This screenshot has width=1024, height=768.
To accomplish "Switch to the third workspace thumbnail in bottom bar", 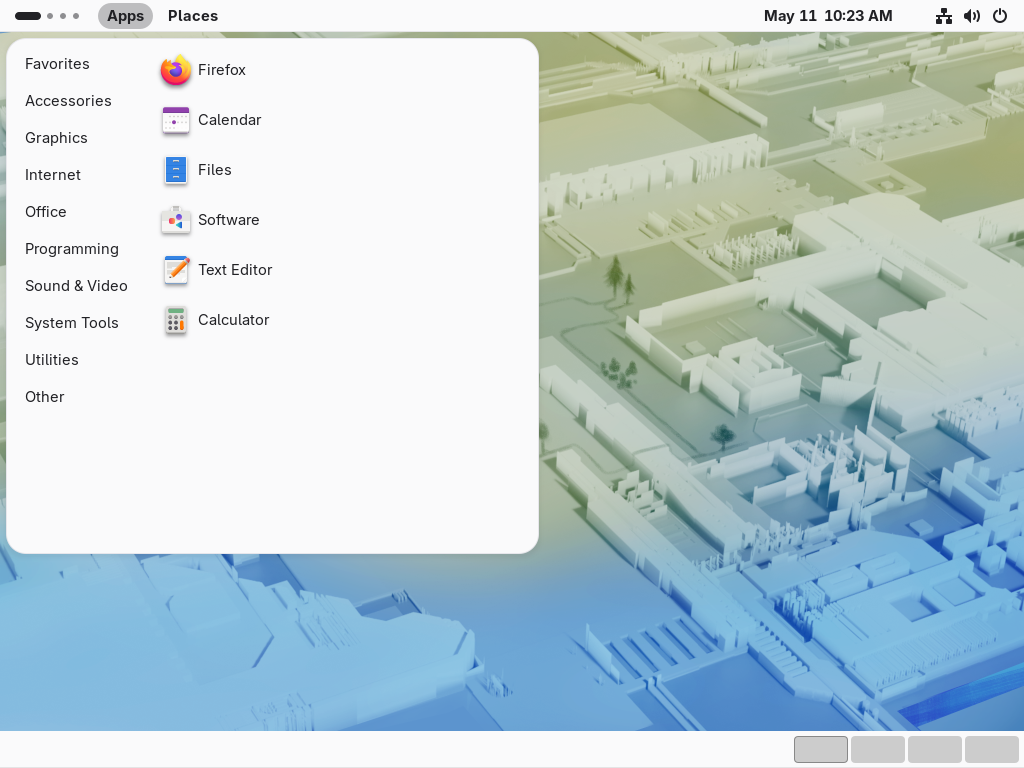I will pyautogui.click(x=935, y=750).
